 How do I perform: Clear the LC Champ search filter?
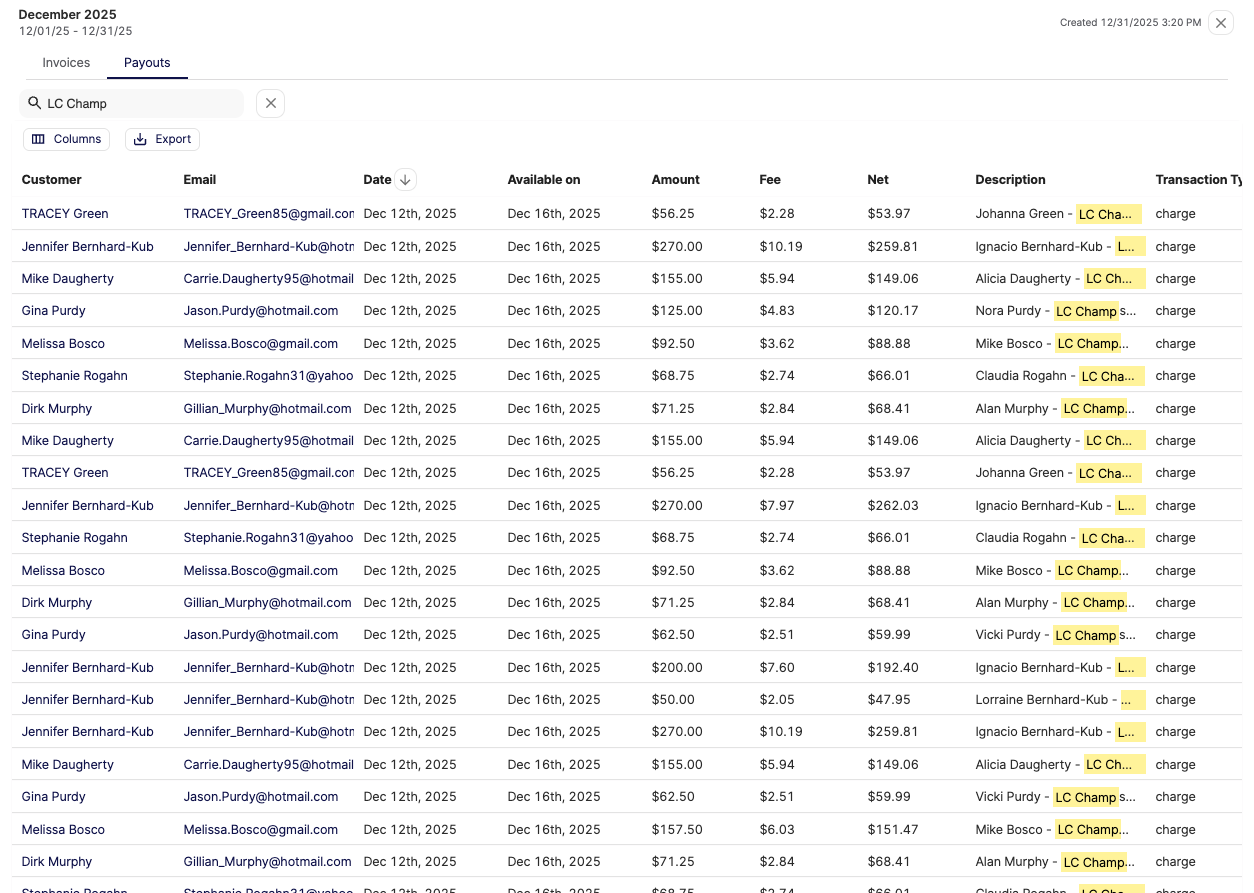click(x=270, y=103)
